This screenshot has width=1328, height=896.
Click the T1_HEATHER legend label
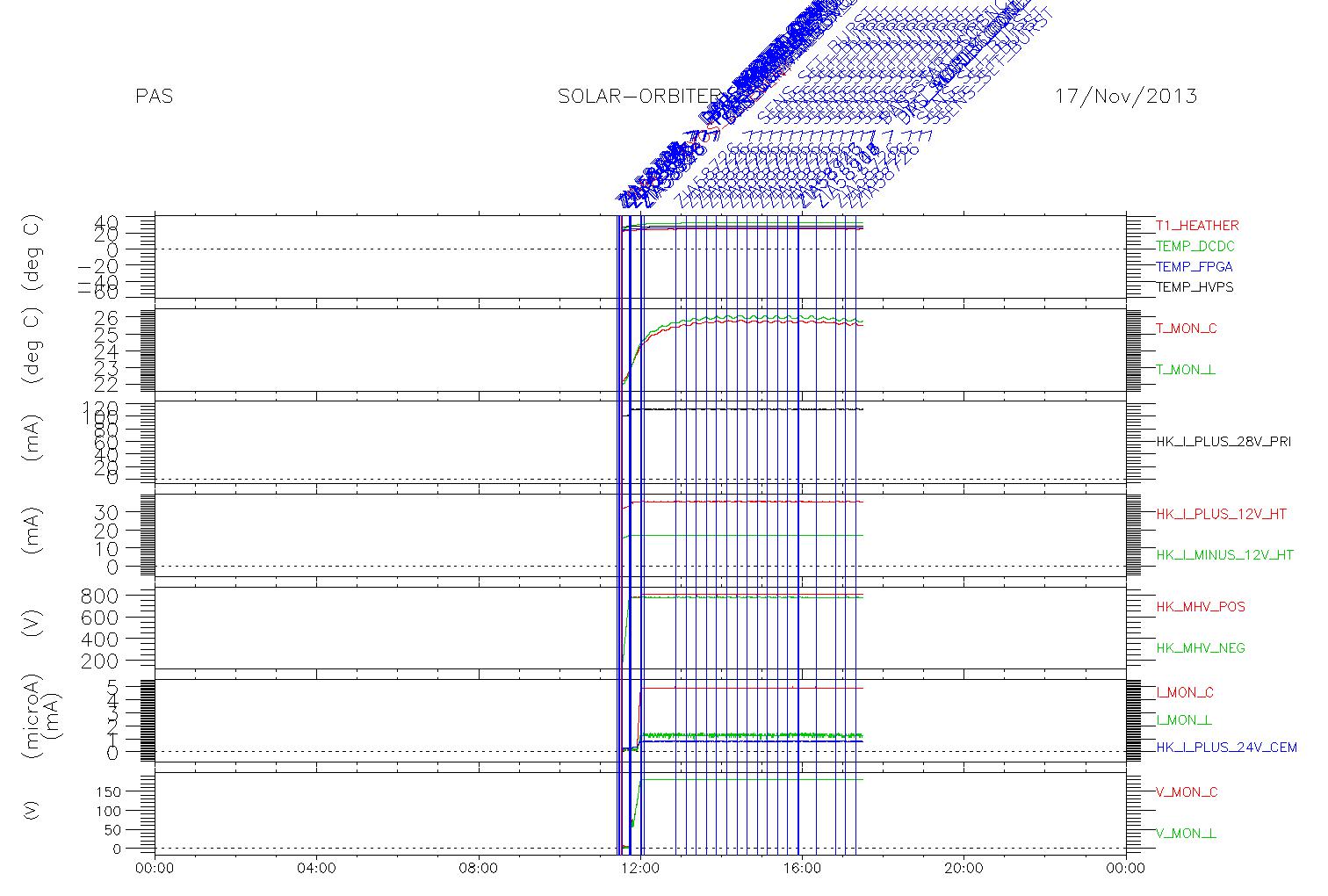click(x=1197, y=226)
